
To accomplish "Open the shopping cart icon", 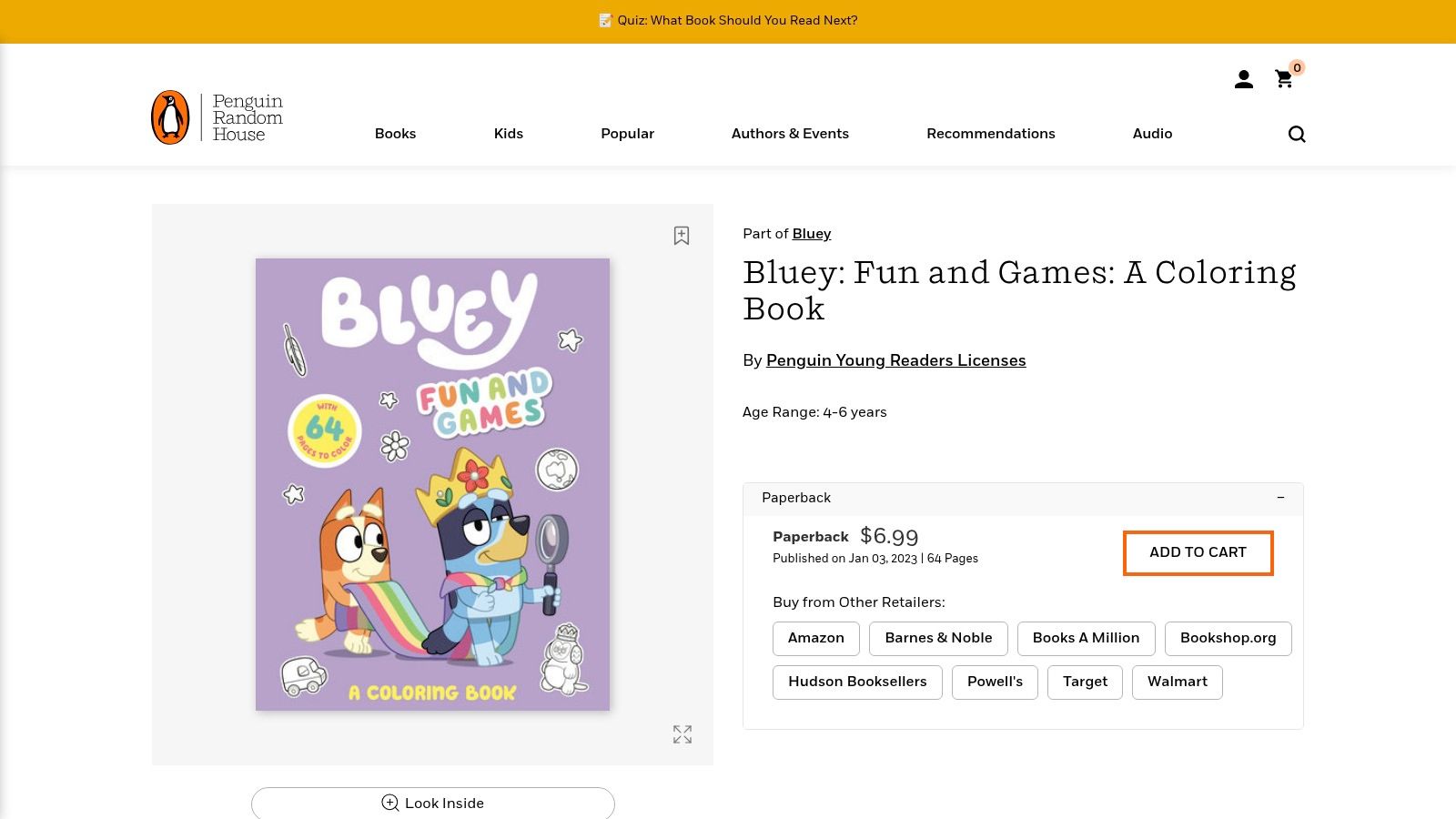I will click(1284, 80).
